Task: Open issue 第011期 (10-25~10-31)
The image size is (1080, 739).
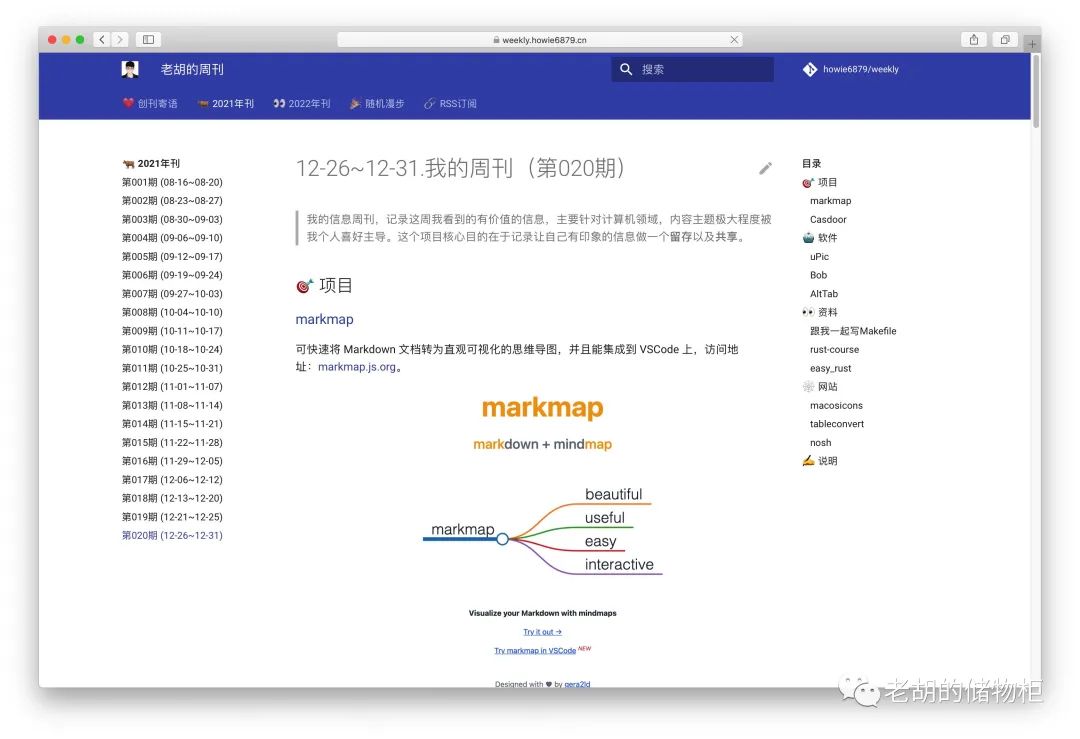Action: click(172, 368)
